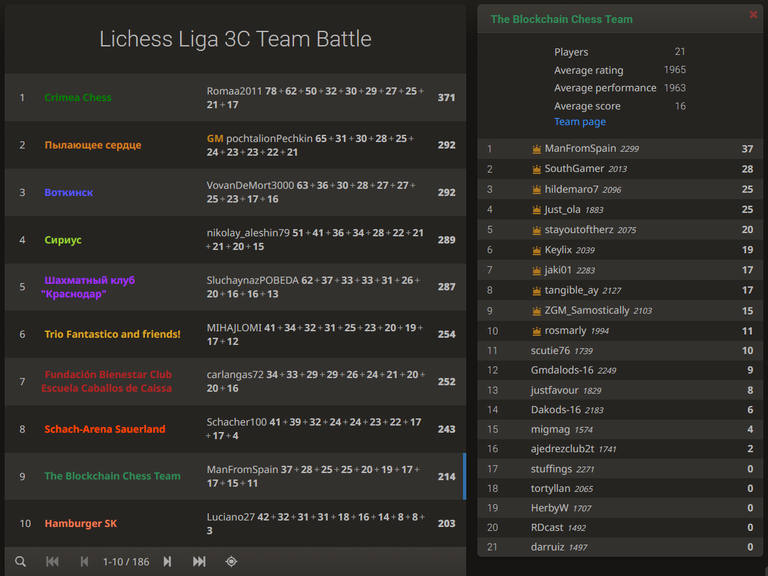
Task: Click leader Romaa2011 in Crimea Chess row
Action: click(x=234, y=91)
